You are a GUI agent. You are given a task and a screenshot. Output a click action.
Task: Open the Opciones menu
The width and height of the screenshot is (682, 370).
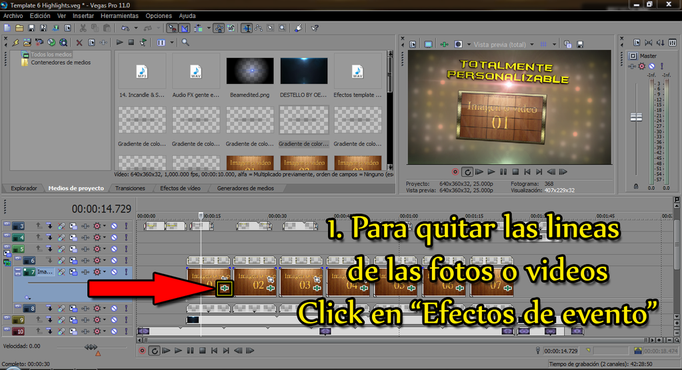coord(159,16)
